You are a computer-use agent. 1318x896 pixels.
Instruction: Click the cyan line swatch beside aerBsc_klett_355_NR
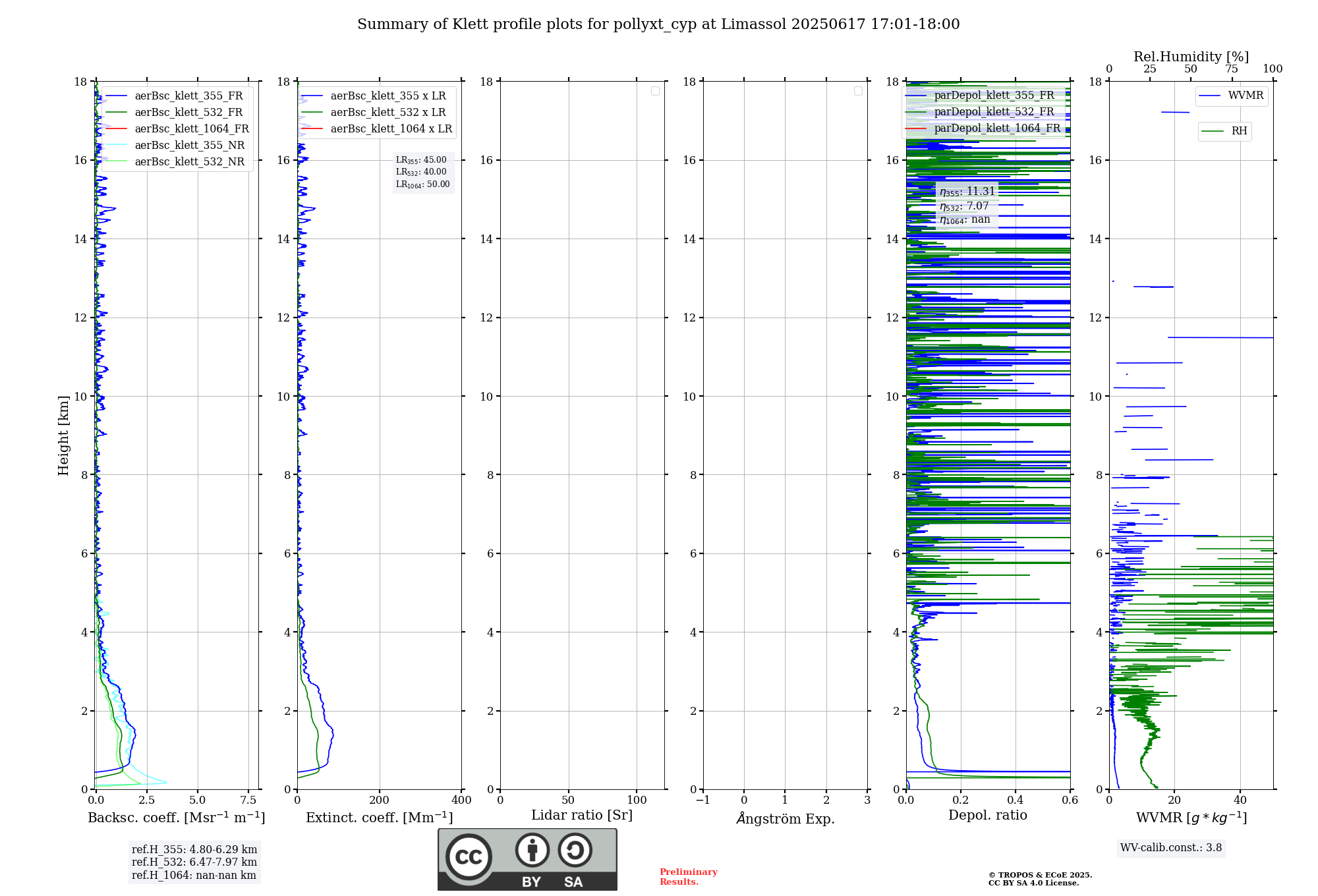[x=116, y=146]
